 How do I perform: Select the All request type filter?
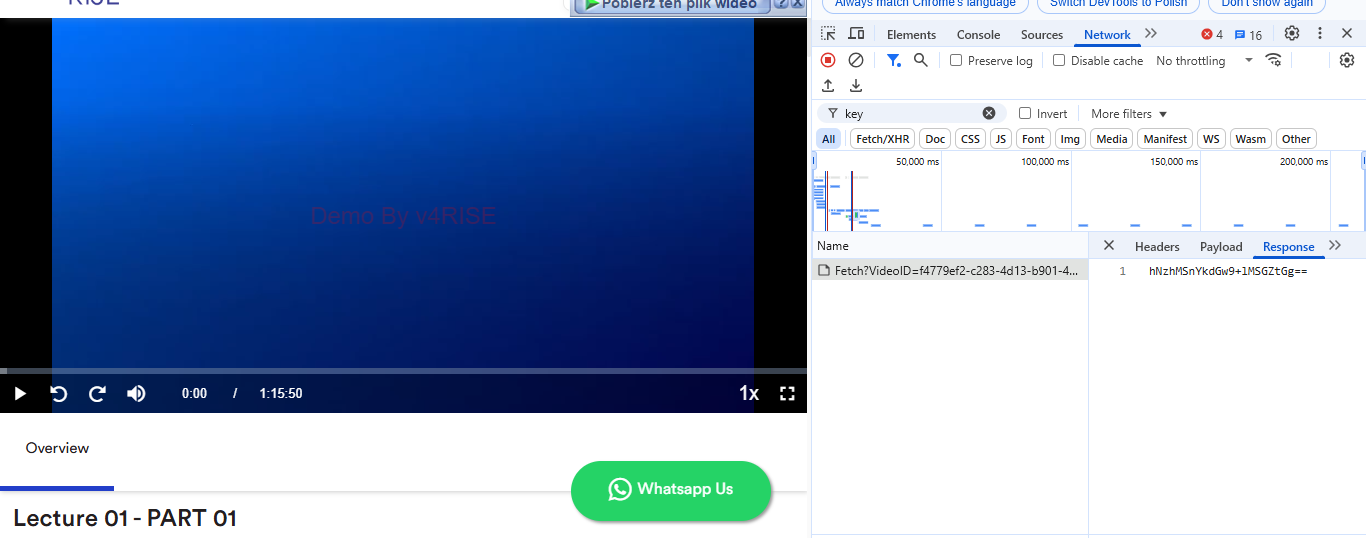[829, 139]
